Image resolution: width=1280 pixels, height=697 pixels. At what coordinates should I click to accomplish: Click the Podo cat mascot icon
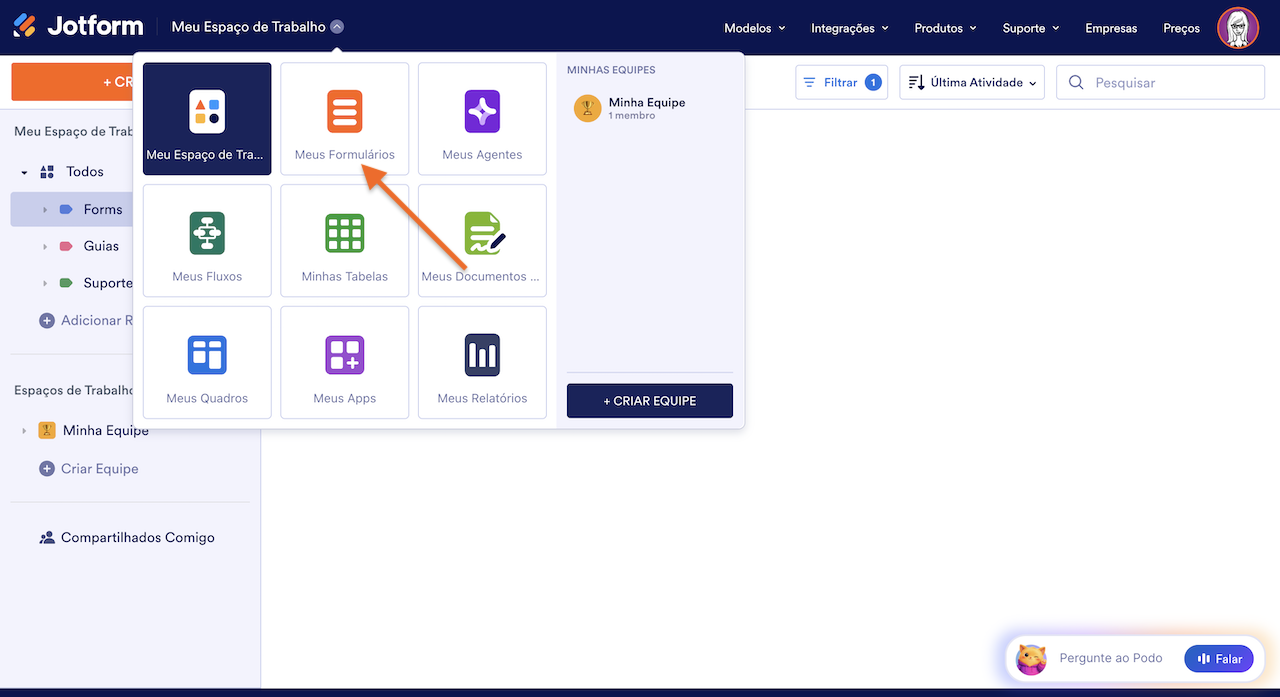1031,659
